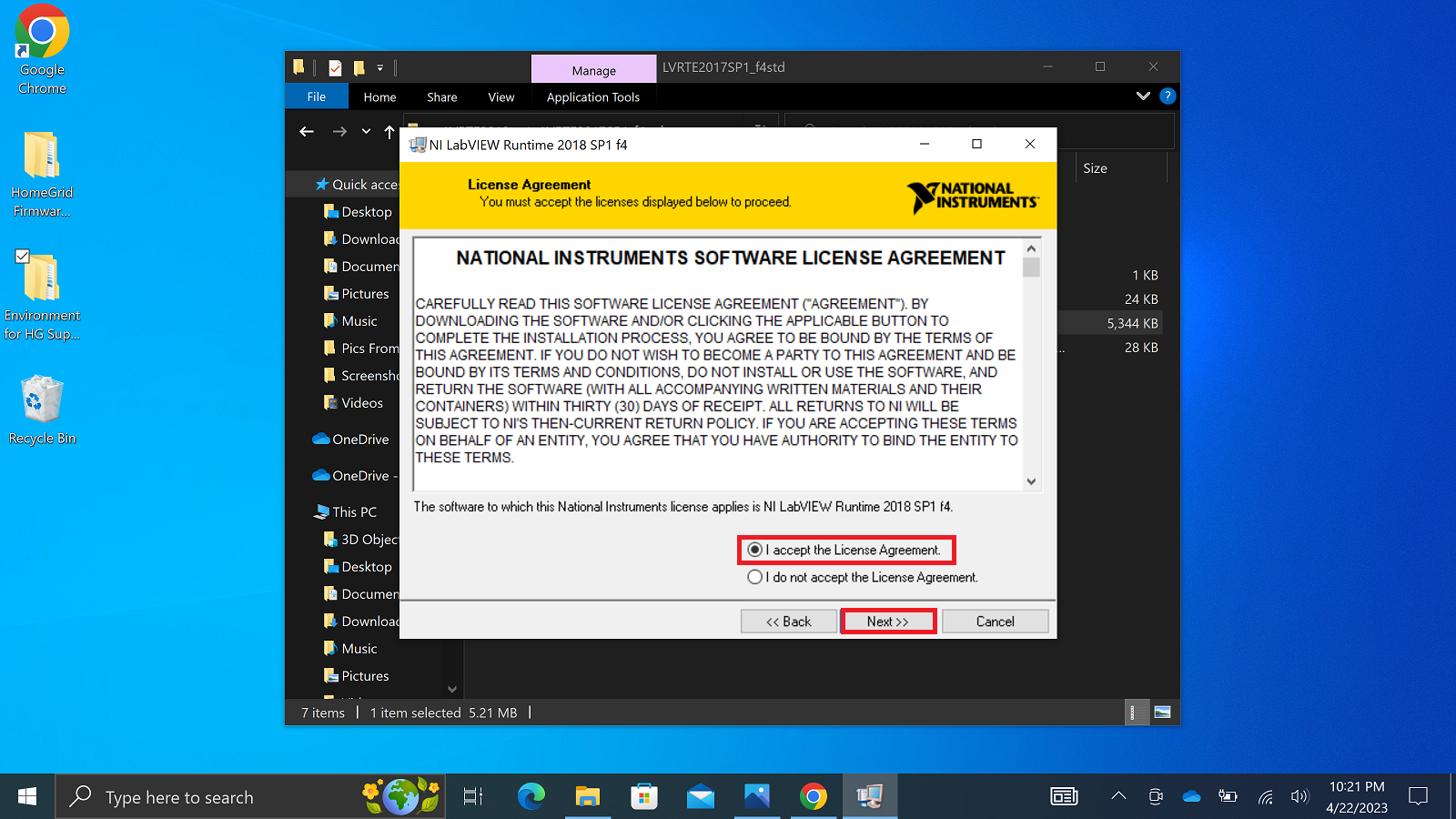Open notification center icon
Viewport: 1456px width, 819px height.
click(x=1418, y=797)
